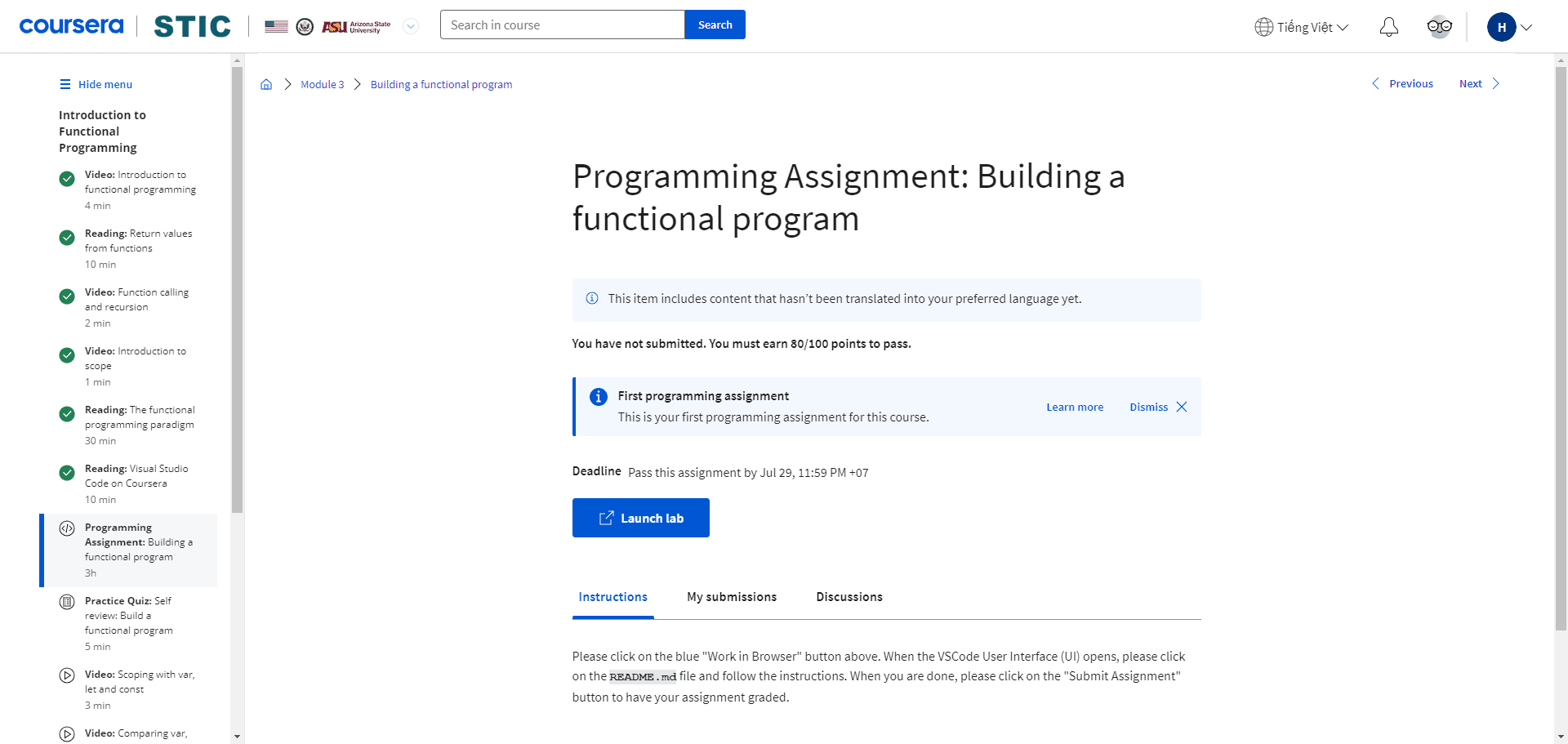Open Video: Introduction to scope
Screen dimensions: 1568x744
coord(130,366)
